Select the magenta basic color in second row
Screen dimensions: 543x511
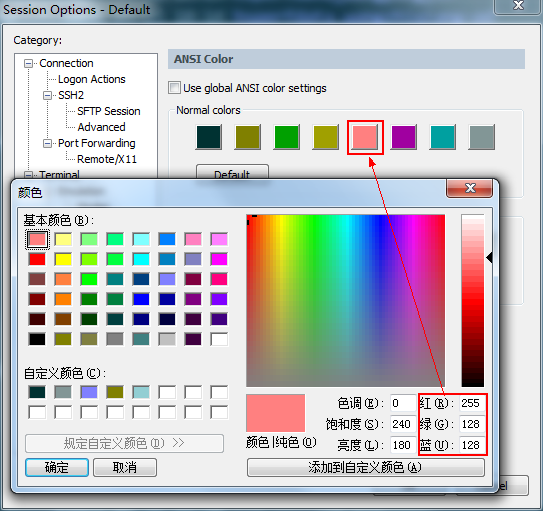click(219, 259)
